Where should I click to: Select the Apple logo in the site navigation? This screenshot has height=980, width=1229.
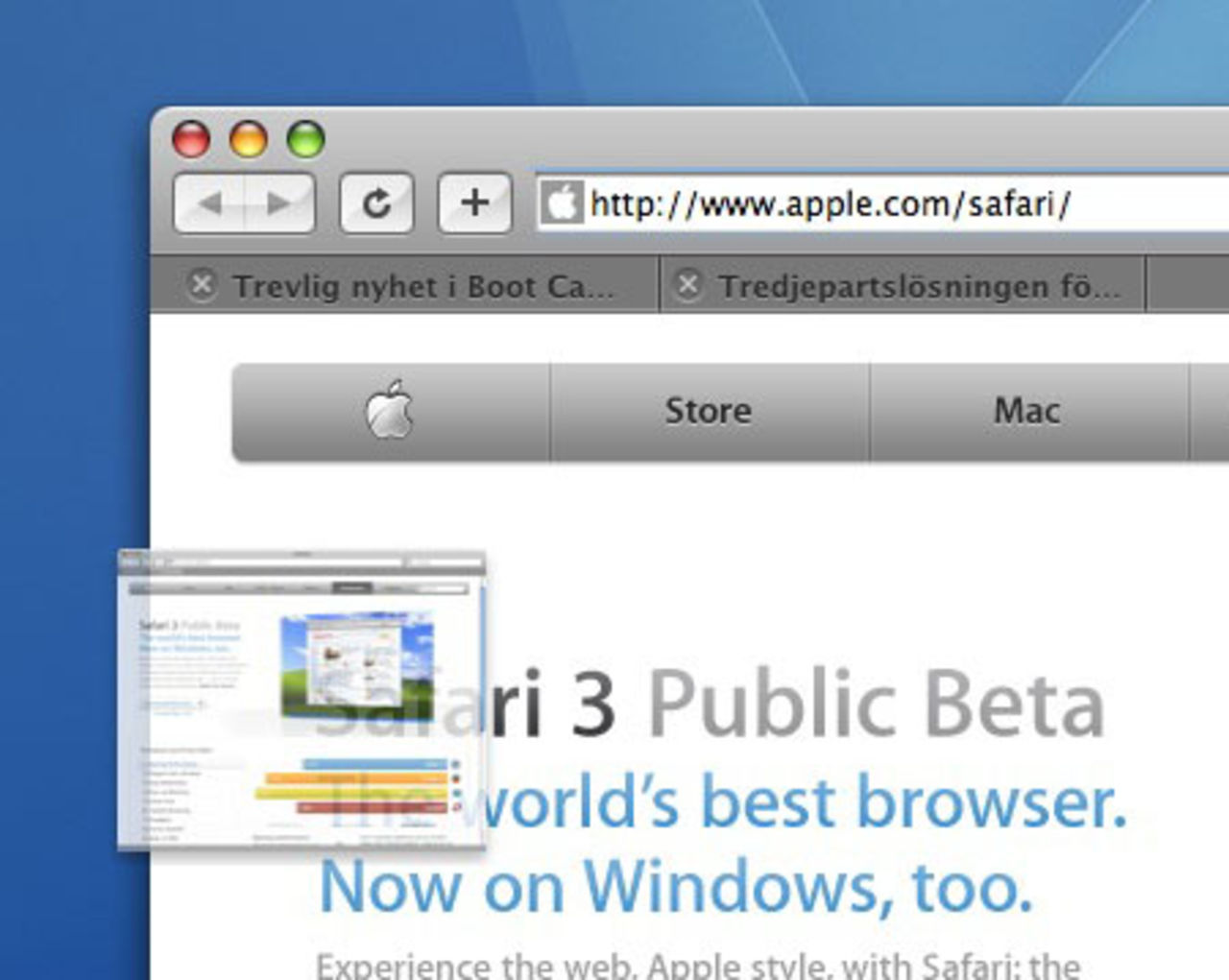tap(392, 410)
